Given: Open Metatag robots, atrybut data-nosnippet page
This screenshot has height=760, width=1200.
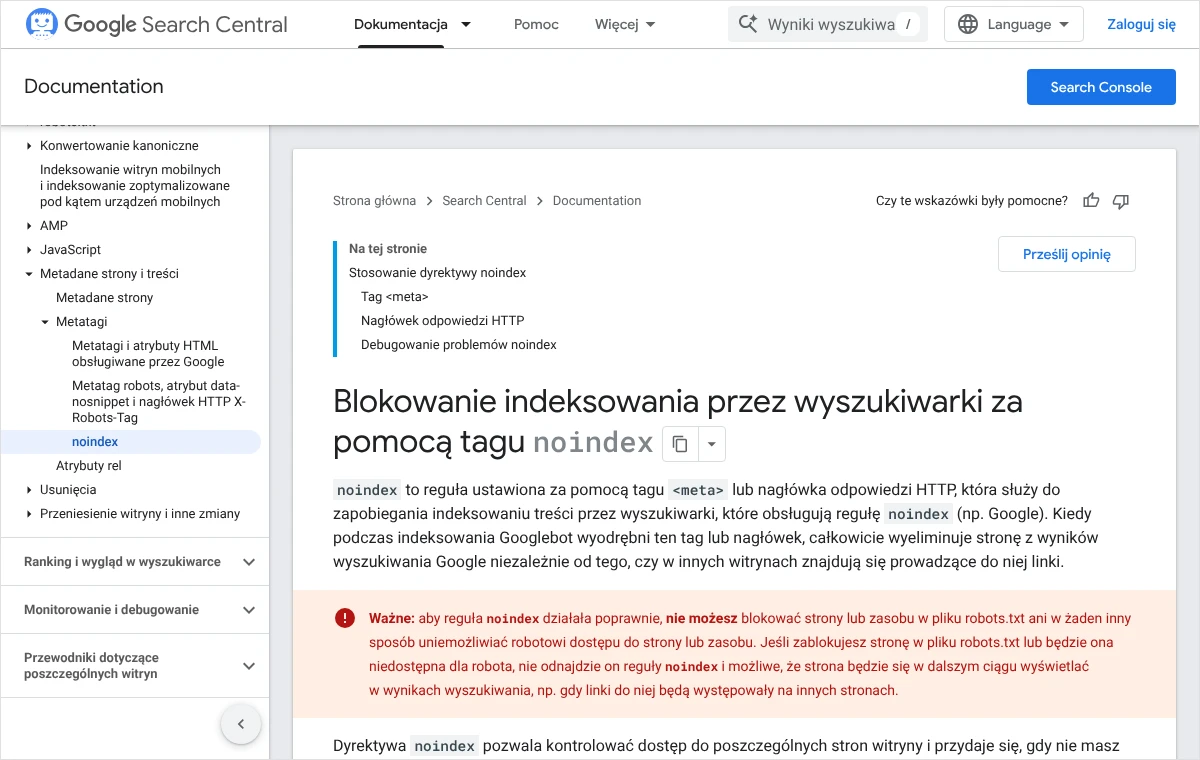Looking at the screenshot, I should point(158,402).
